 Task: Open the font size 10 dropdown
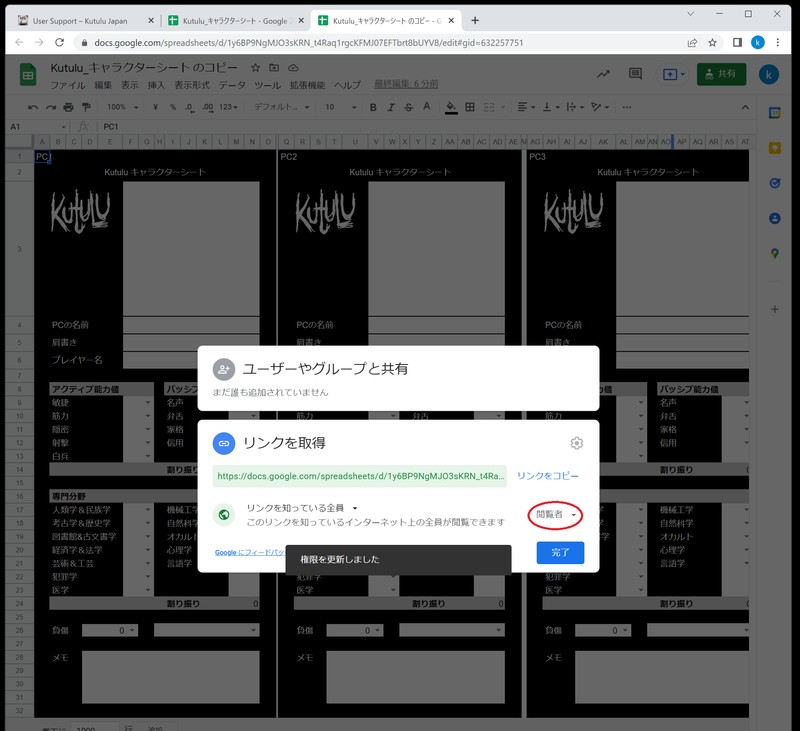pos(340,107)
